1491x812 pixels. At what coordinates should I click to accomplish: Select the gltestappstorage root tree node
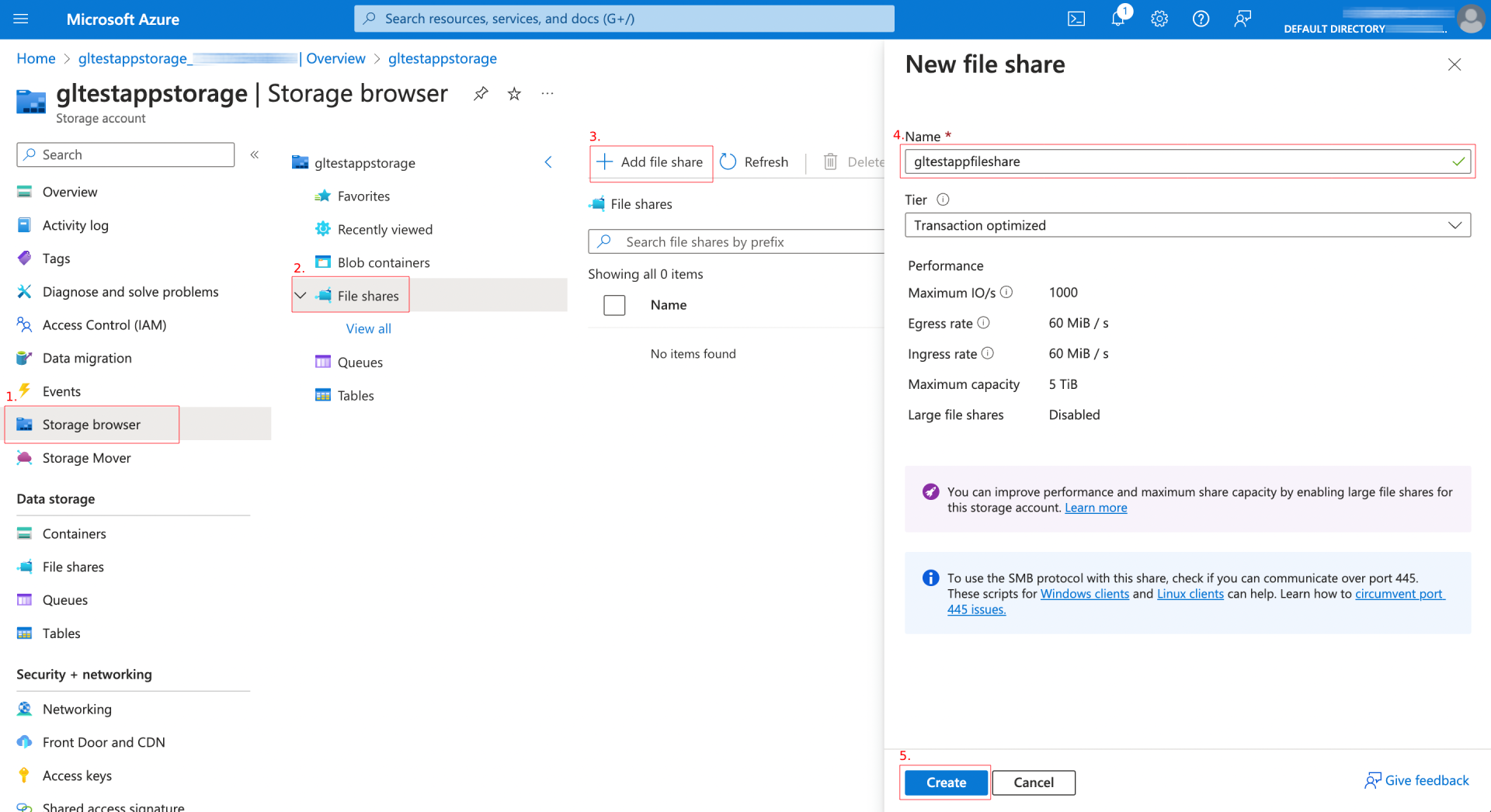point(364,163)
